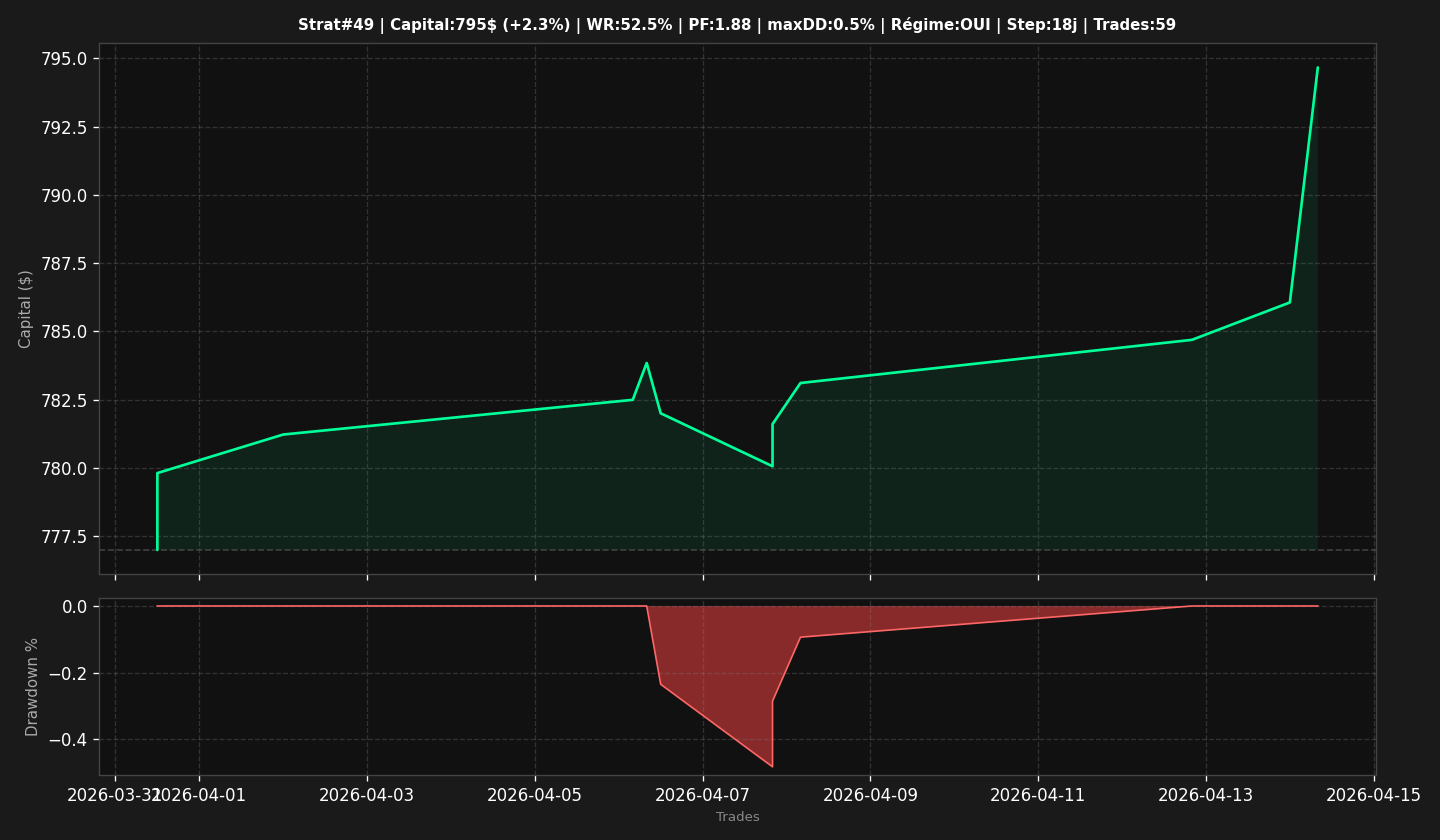Select the "PF:1.88" profit factor text
Screen dimensions: 1440x840
coord(720,25)
